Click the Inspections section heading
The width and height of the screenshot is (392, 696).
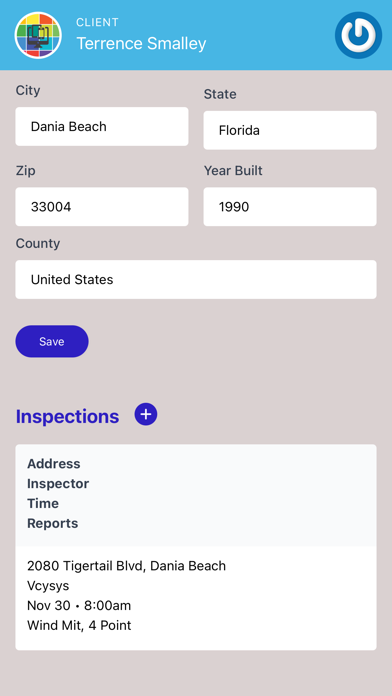67,416
